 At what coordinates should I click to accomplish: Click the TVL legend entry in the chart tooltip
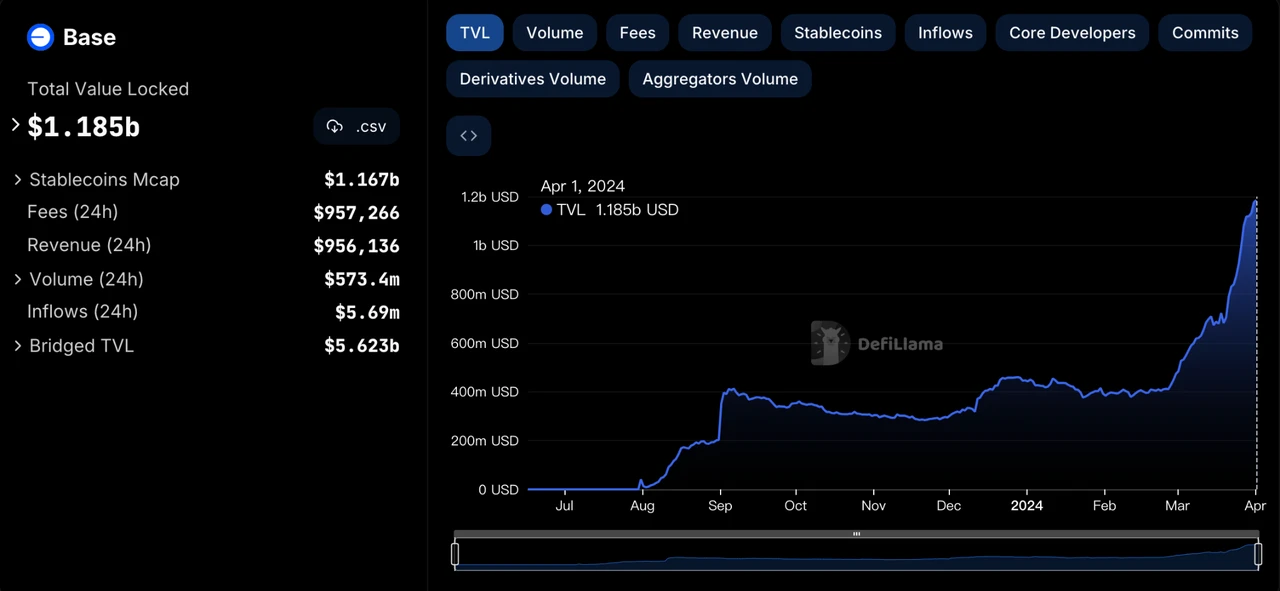coord(610,210)
